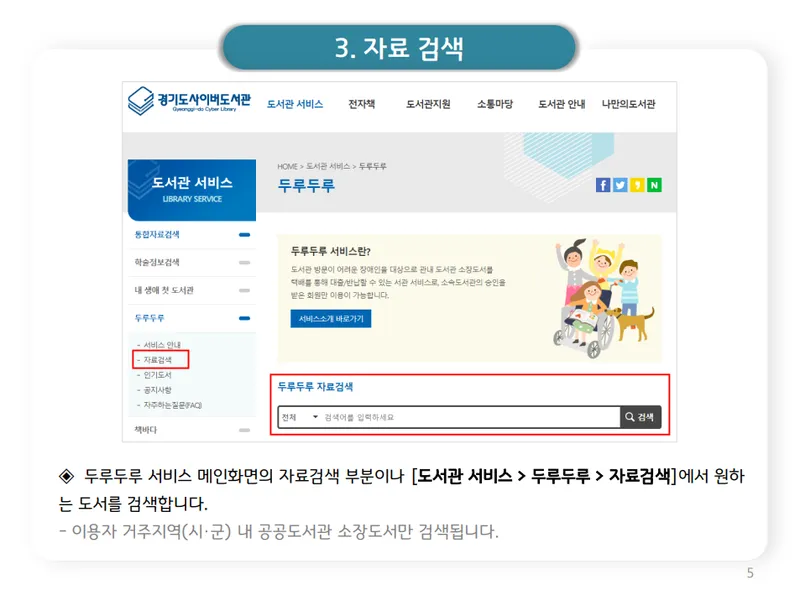This screenshot has height=595, width=800.
Task: Click HOME in the breadcrumb path
Action: coord(287,166)
